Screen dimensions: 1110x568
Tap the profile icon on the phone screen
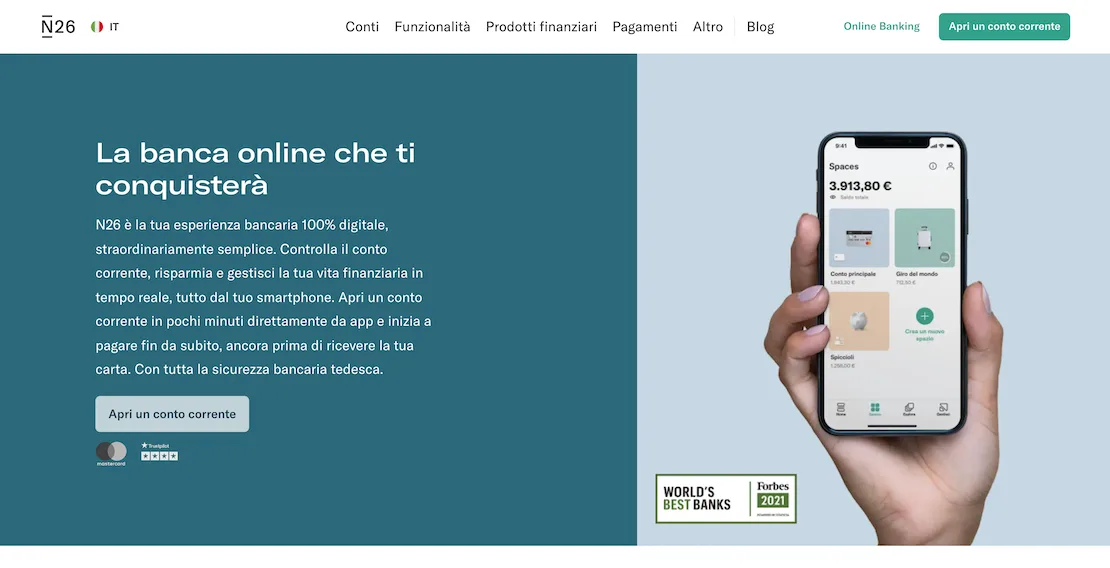click(950, 166)
